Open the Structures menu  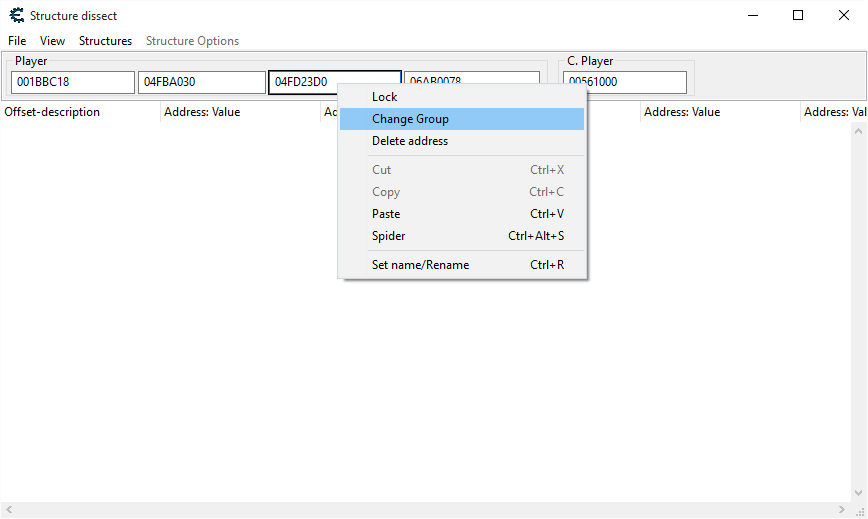coord(105,41)
